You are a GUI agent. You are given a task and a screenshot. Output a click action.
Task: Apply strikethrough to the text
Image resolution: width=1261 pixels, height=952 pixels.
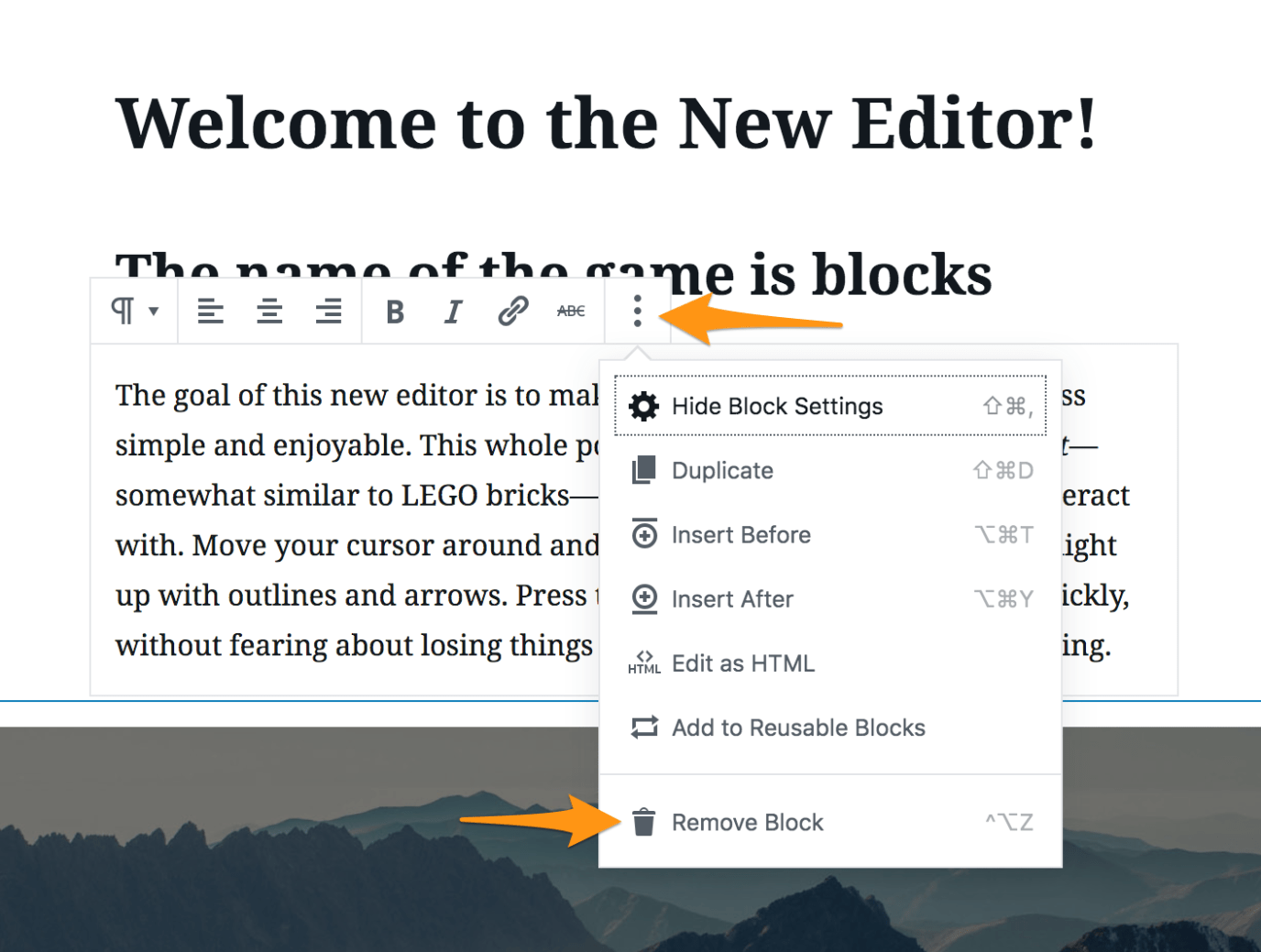(x=570, y=311)
